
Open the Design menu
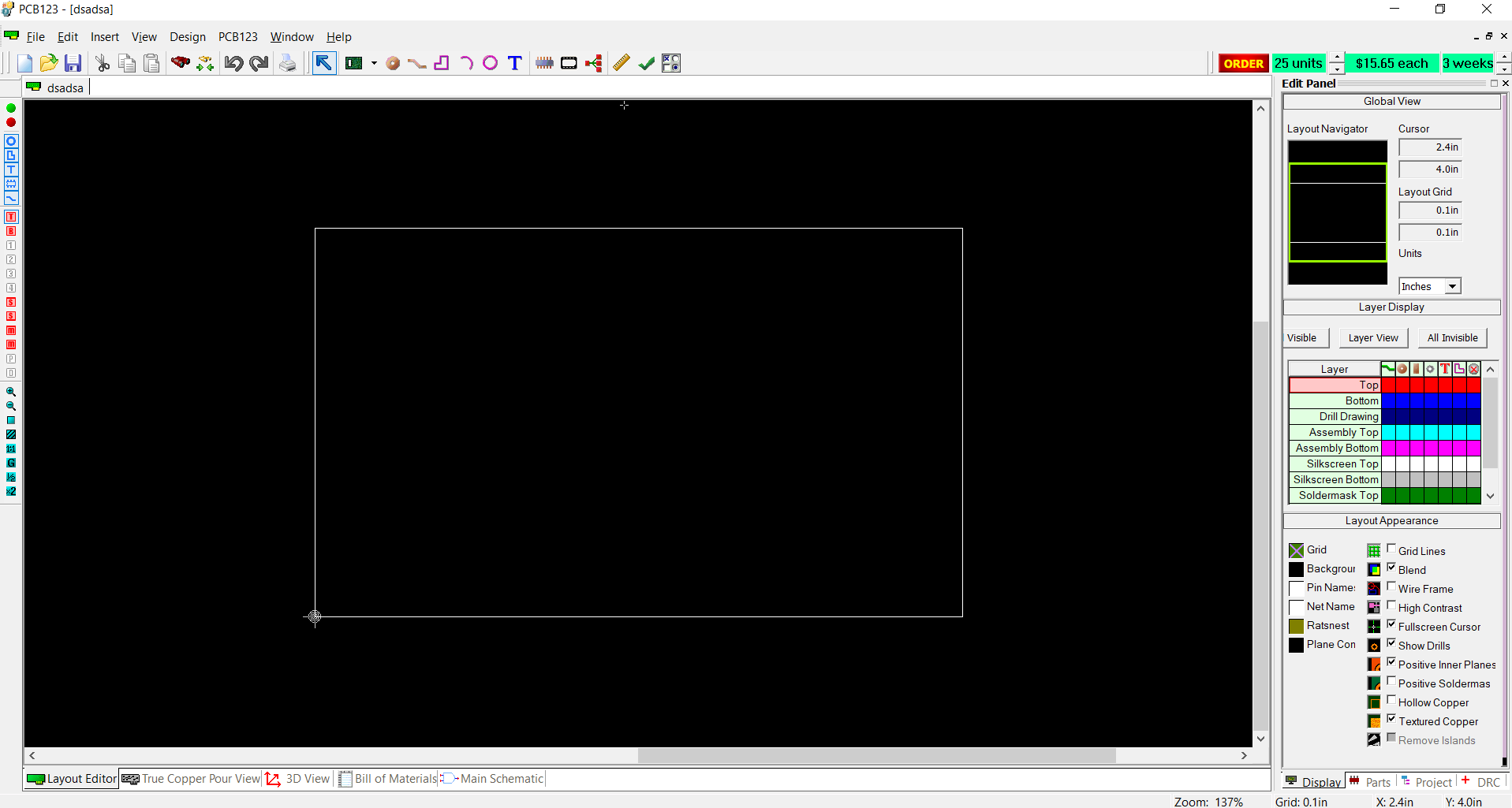pos(187,36)
